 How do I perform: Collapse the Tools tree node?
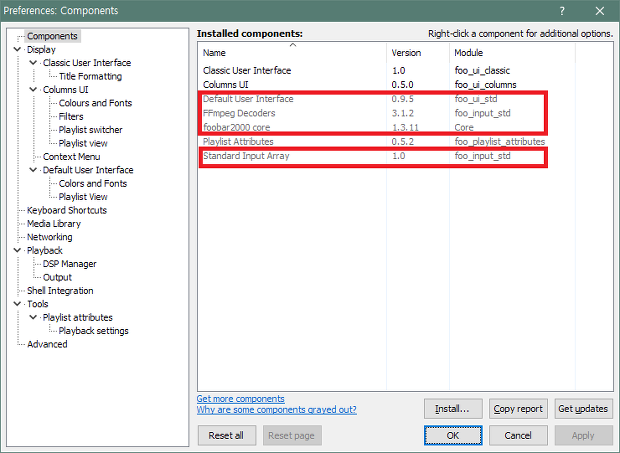click(x=17, y=304)
